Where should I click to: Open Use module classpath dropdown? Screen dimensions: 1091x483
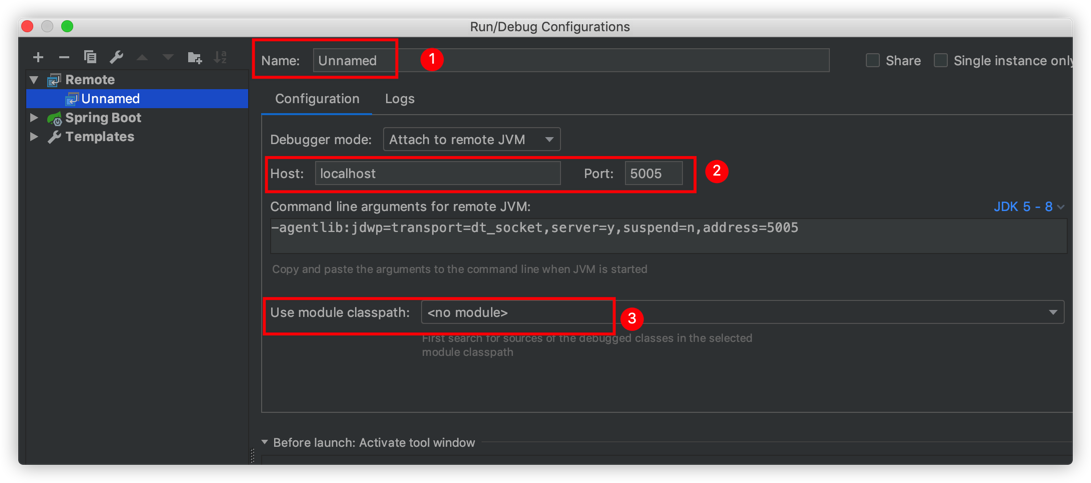click(742, 312)
